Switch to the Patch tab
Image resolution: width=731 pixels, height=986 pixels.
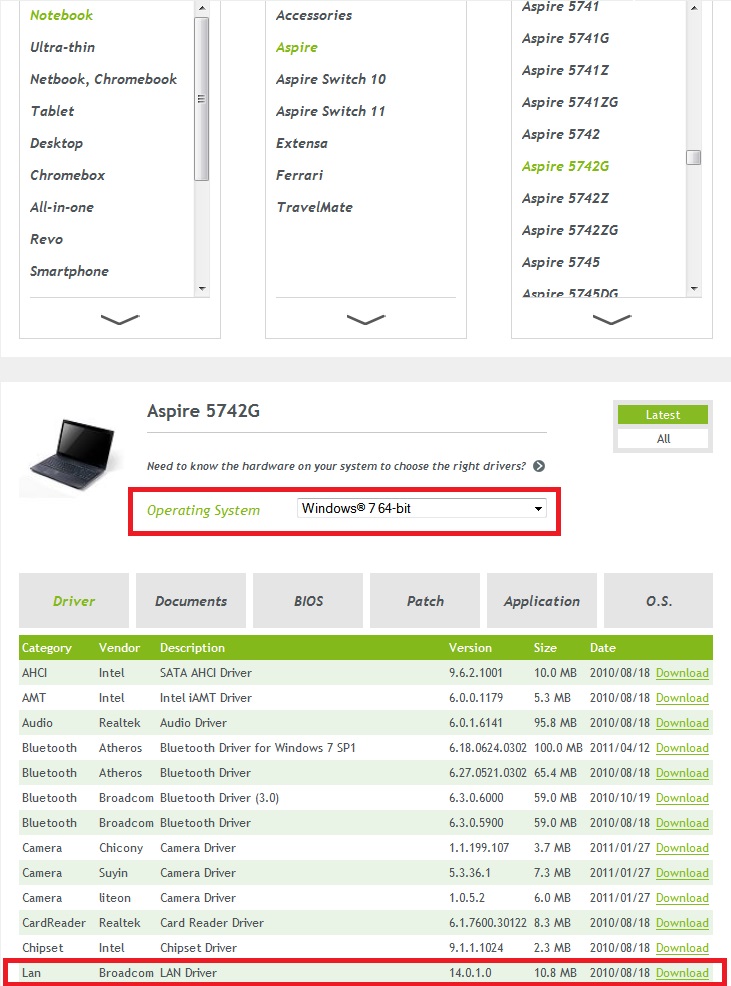(x=425, y=601)
